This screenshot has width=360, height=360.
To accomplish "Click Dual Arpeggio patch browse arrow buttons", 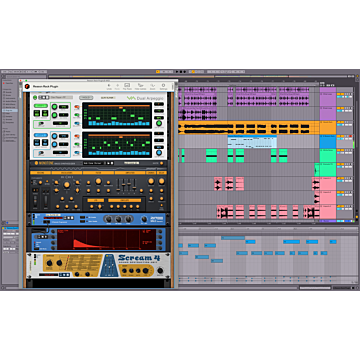I will 45,97.
